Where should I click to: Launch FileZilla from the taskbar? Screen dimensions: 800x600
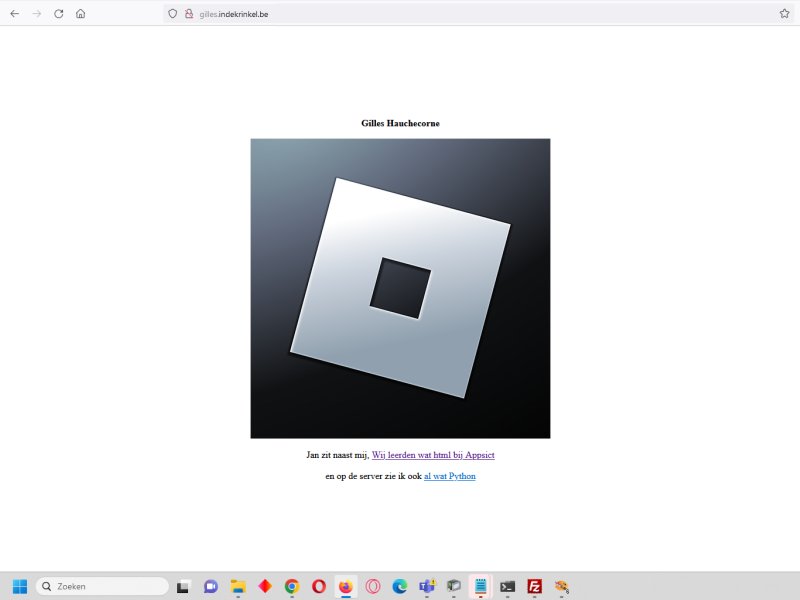pyautogui.click(x=535, y=586)
